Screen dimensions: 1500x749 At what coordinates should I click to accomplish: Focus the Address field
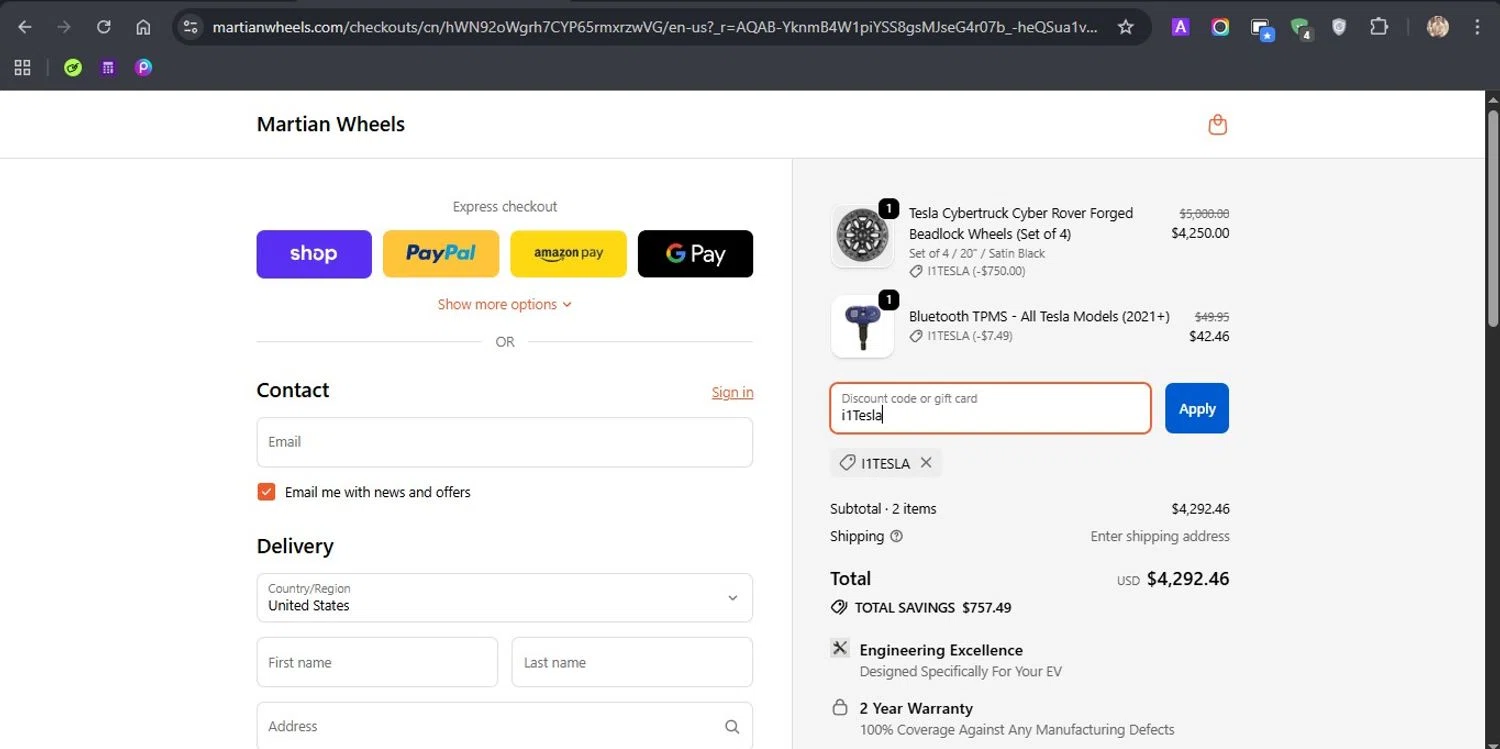coord(504,726)
